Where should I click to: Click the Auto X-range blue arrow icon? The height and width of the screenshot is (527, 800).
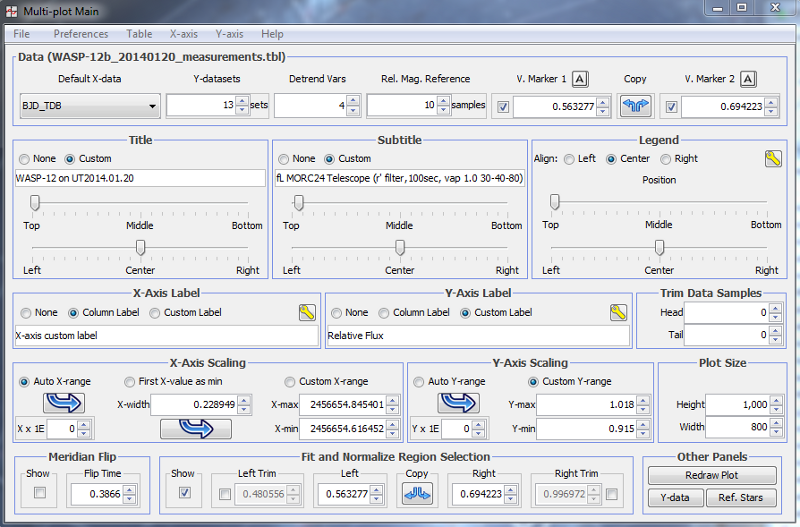point(63,403)
